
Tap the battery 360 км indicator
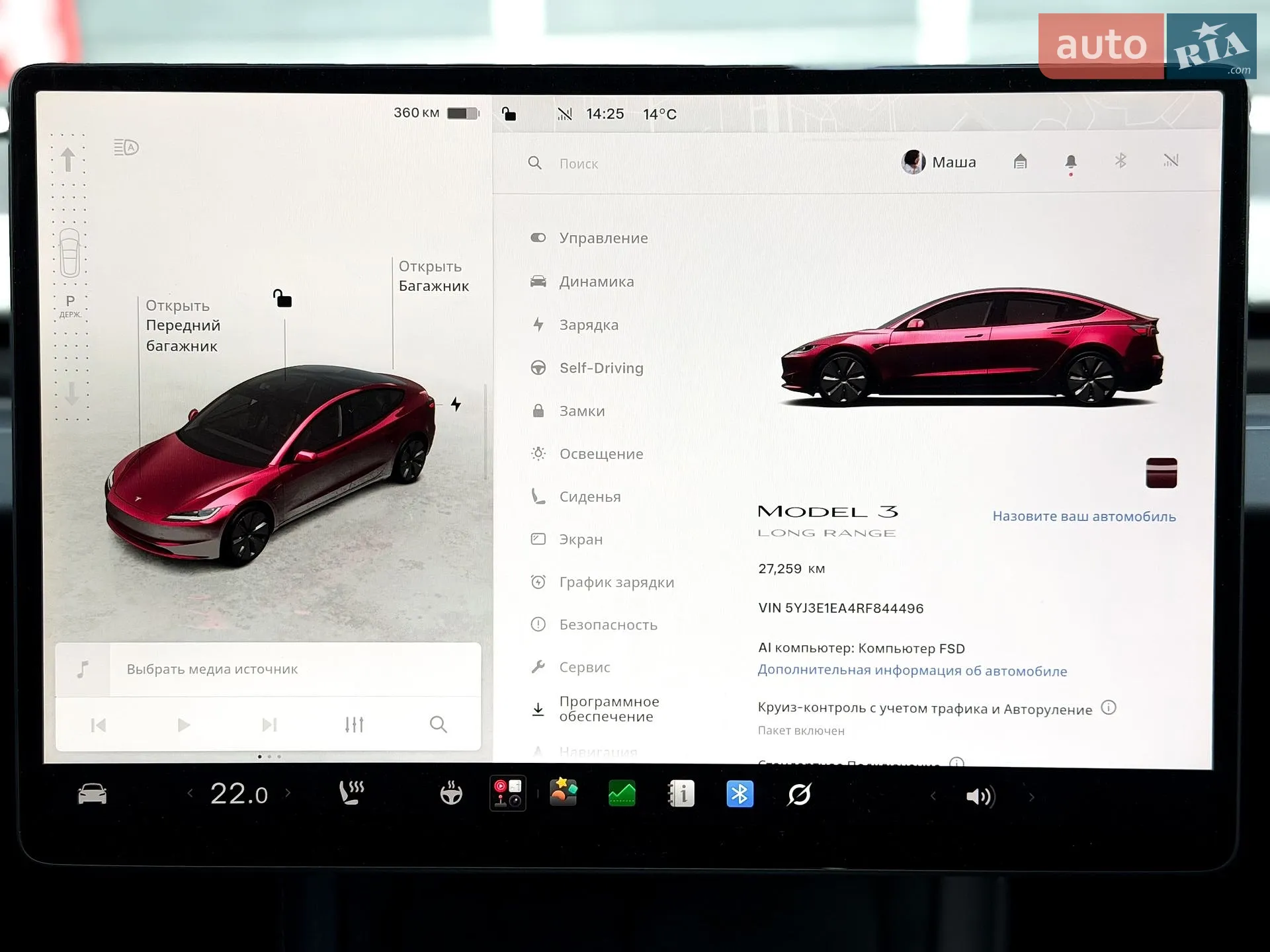tap(436, 113)
